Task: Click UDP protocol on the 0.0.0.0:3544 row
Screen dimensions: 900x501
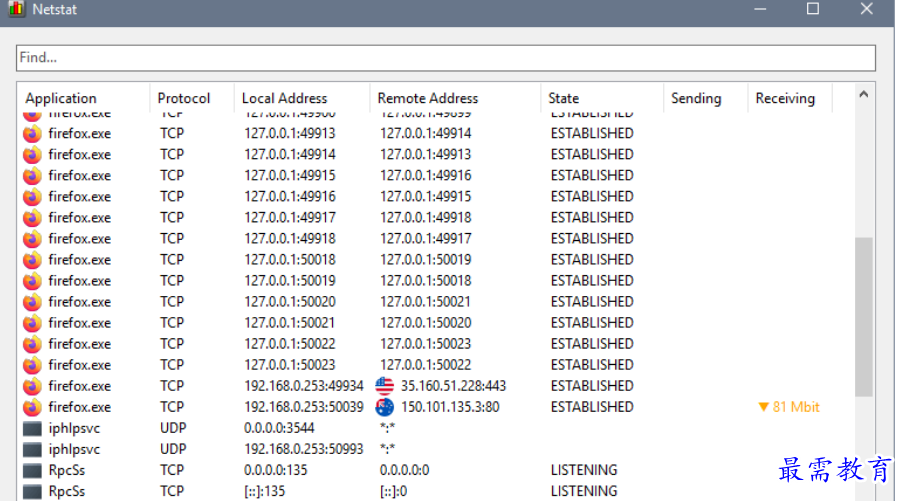Action: 173,428
